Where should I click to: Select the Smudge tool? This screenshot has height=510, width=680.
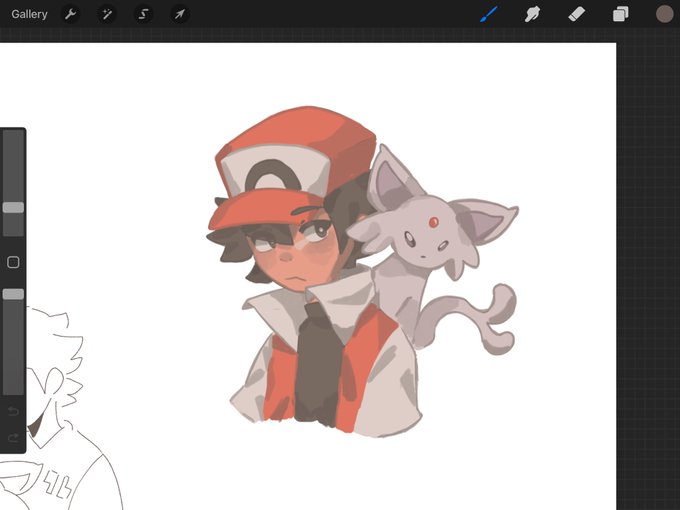(533, 14)
